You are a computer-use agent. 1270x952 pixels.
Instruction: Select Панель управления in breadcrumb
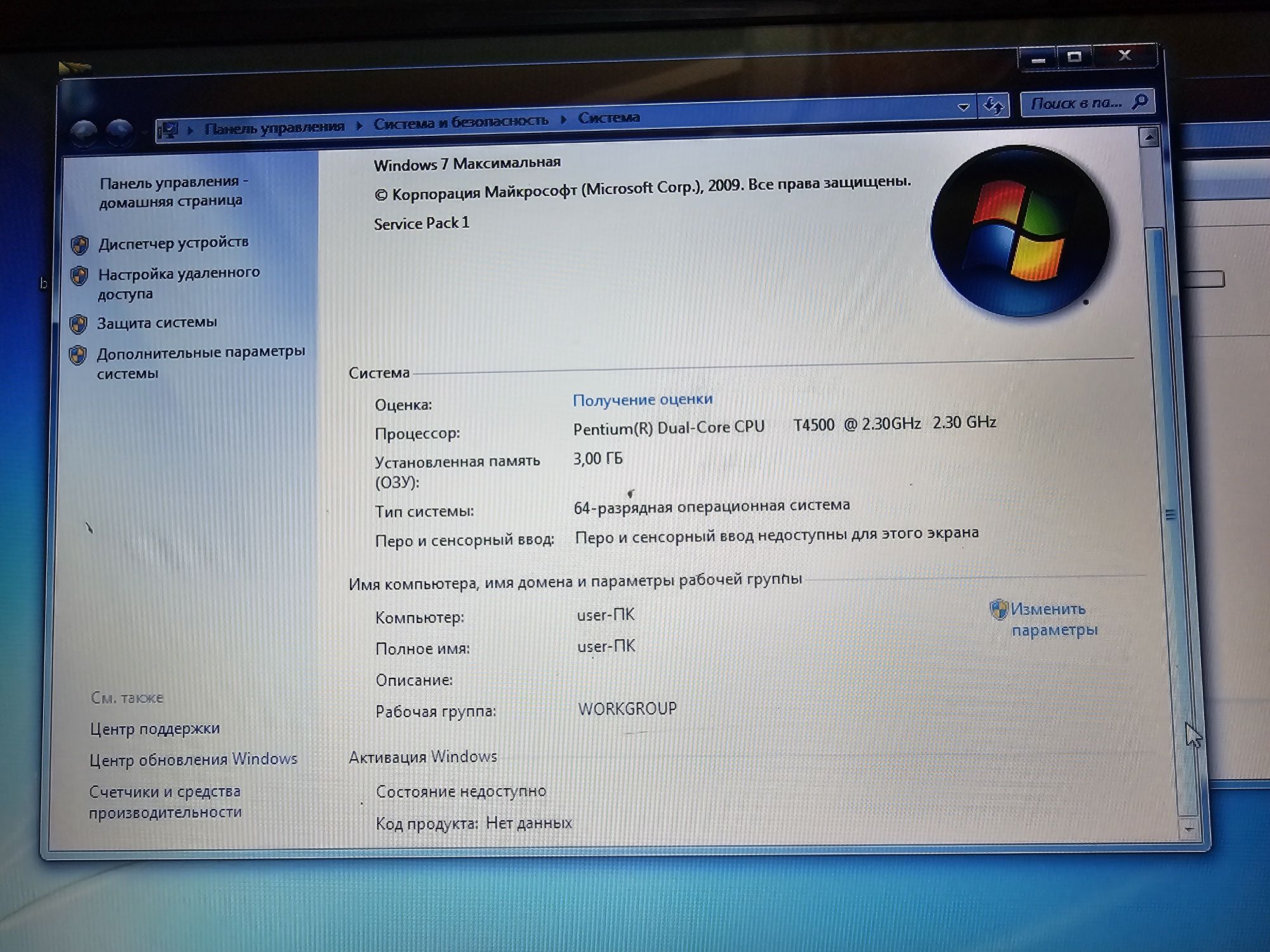[x=274, y=128]
